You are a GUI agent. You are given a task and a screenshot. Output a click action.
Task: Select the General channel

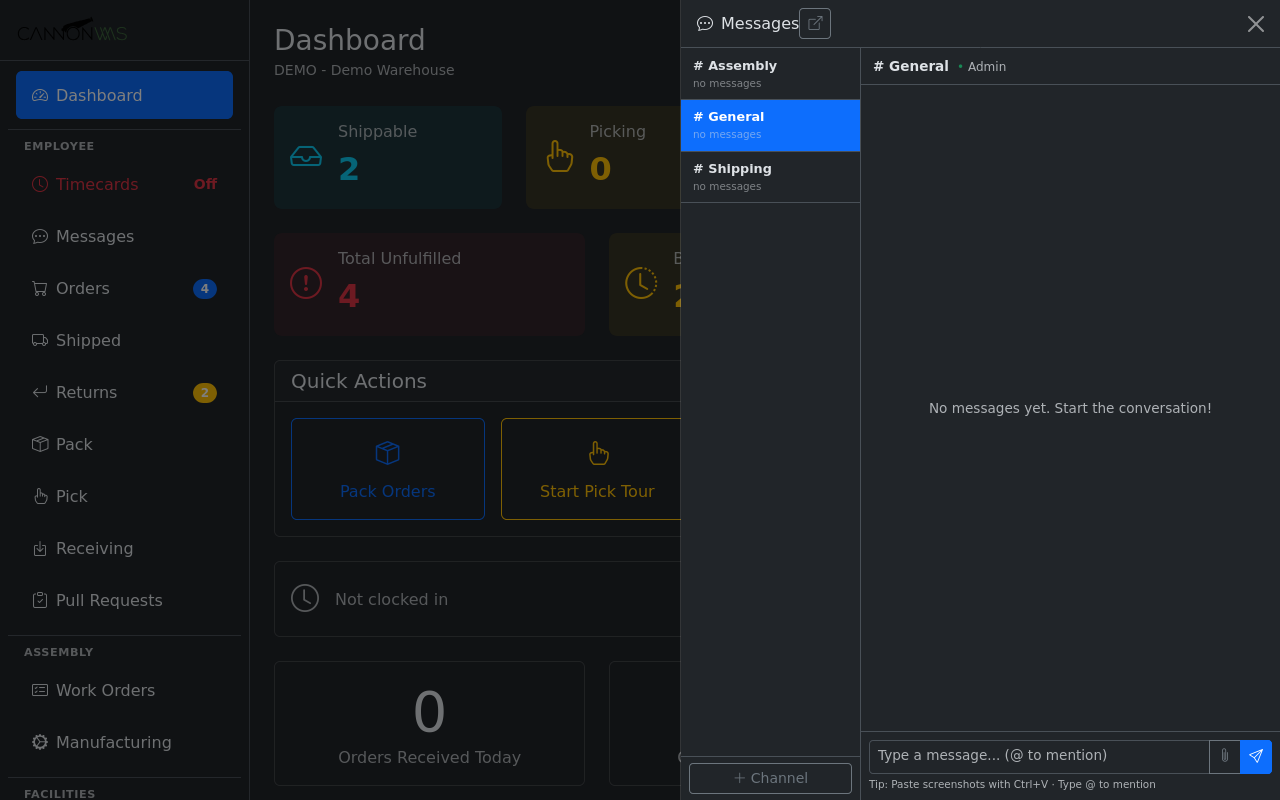point(770,125)
